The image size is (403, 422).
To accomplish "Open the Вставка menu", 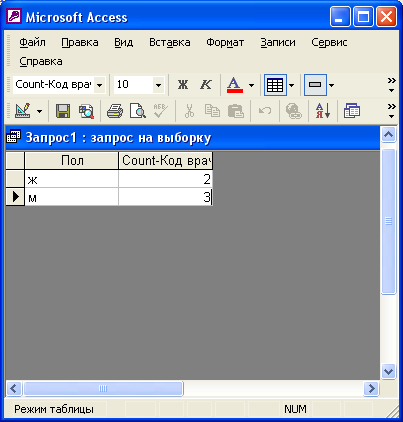I will (x=170, y=42).
